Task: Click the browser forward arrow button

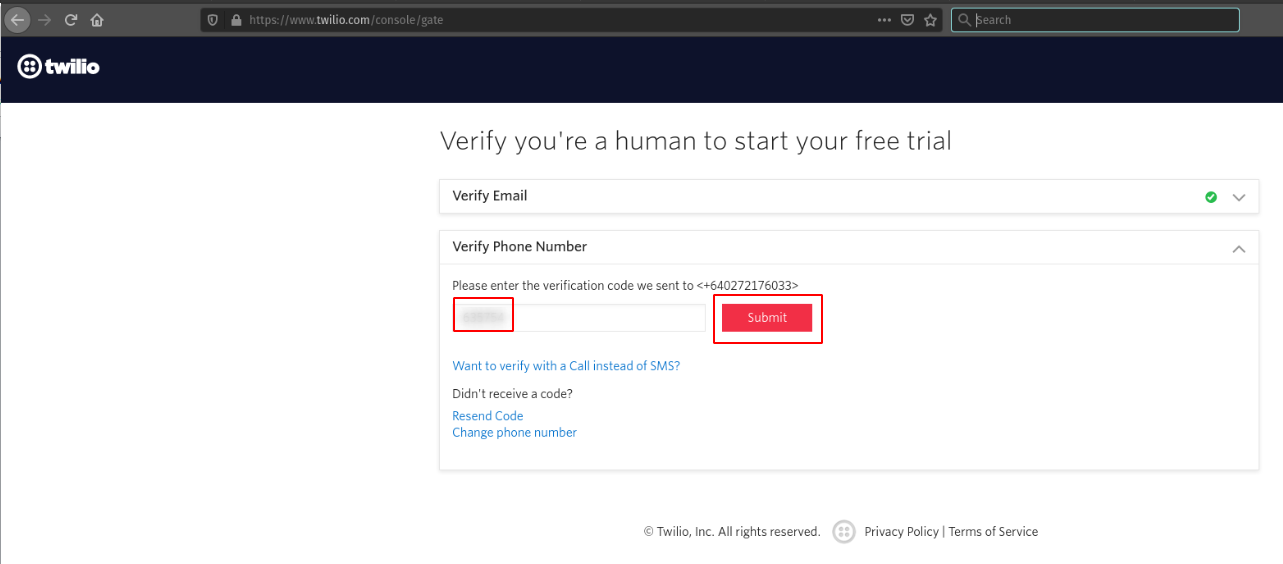Action: pos(45,20)
